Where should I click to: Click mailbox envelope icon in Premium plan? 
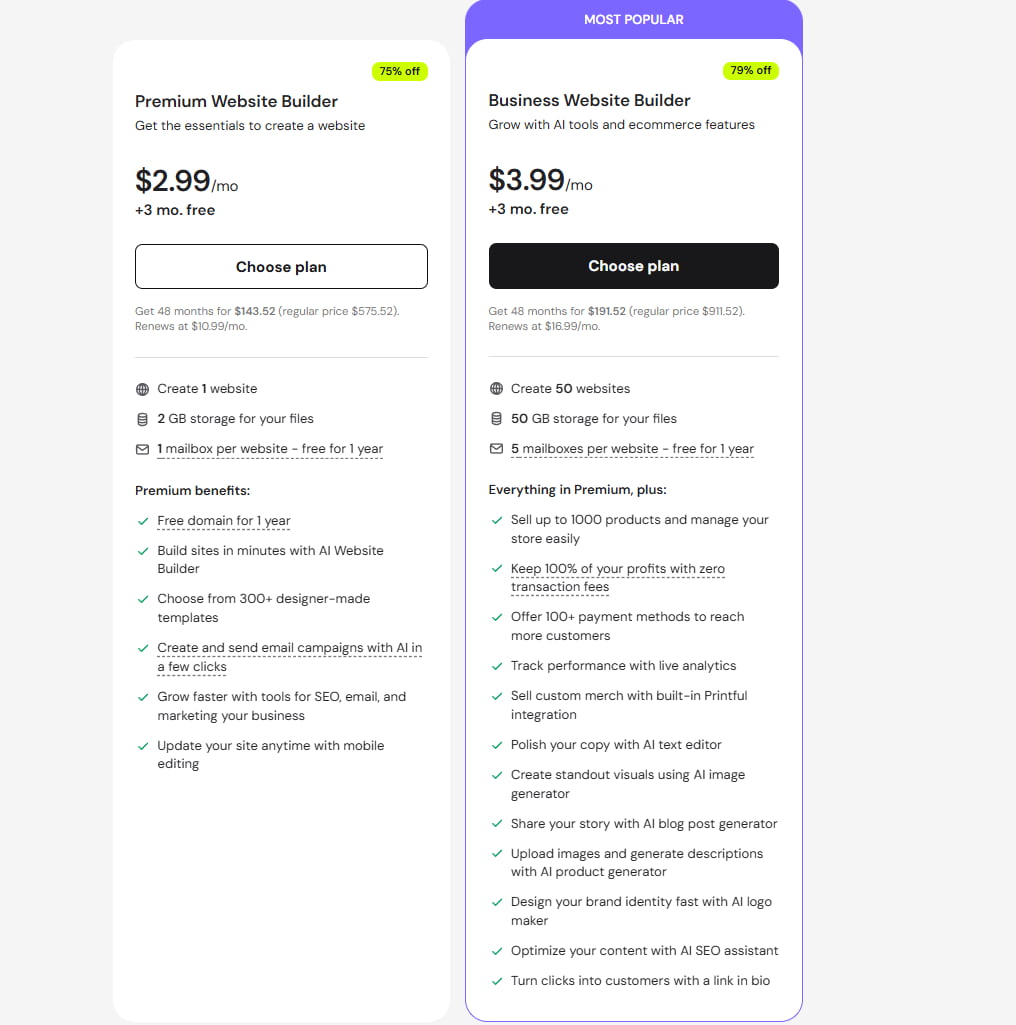(142, 449)
